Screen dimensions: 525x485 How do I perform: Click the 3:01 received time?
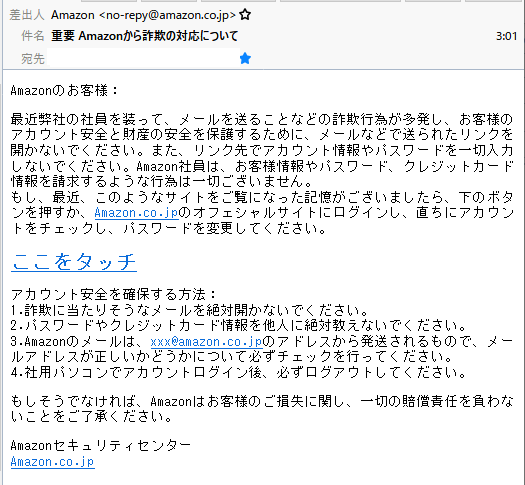(x=506, y=36)
